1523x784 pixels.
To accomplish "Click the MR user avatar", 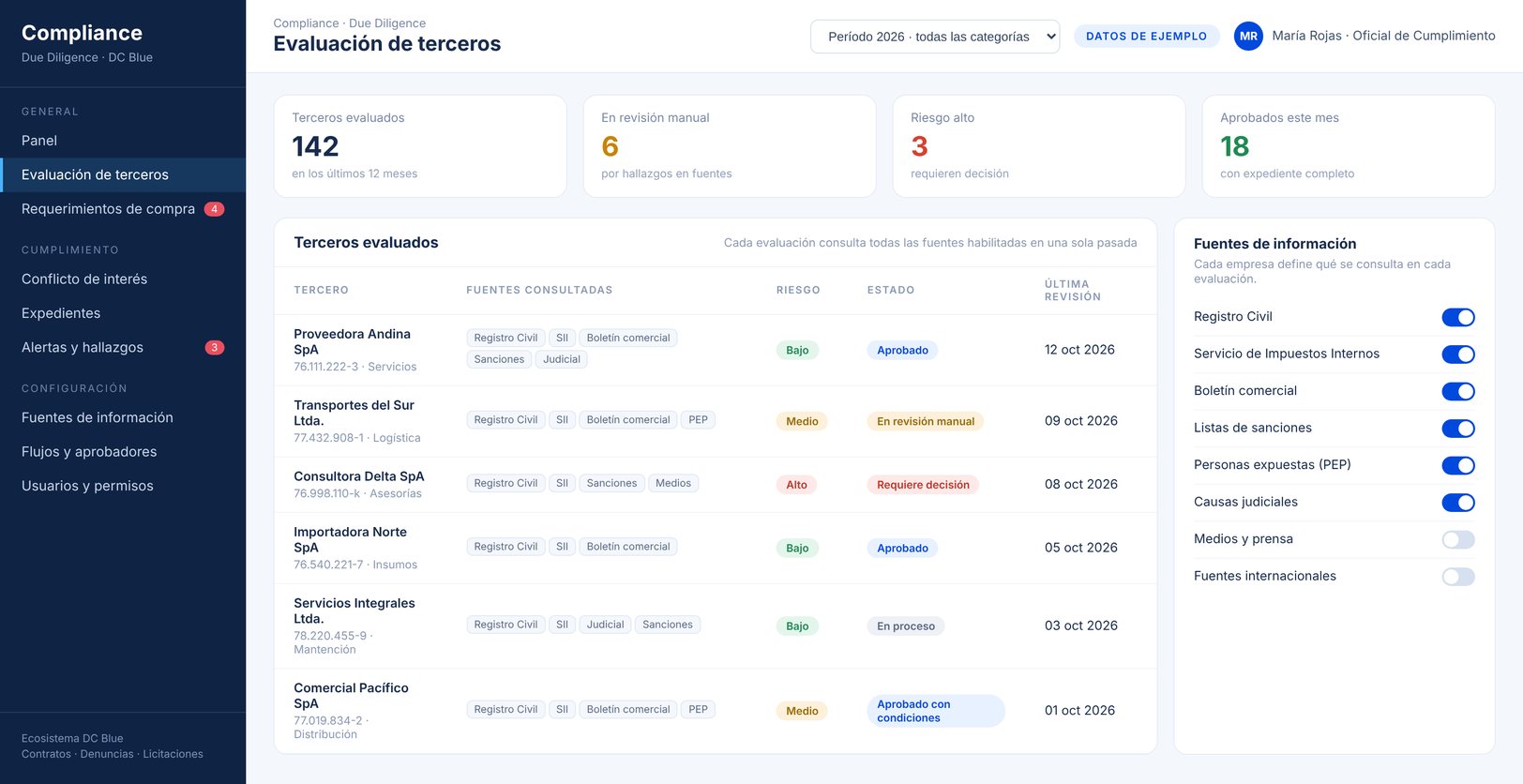I will pyautogui.click(x=1248, y=36).
